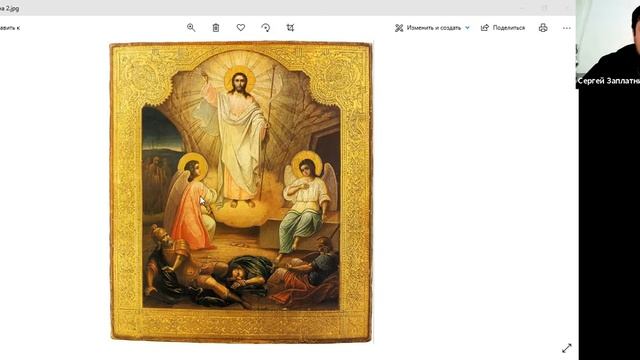Print the image with the printer icon
640x360 pixels.
(543, 28)
